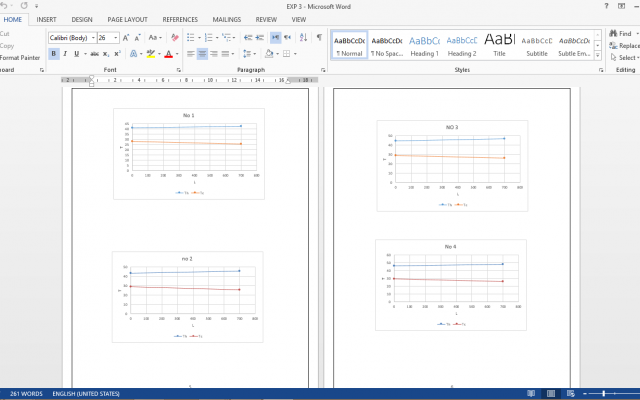Screen dimensions: 640x400
Task: Select Center alignment
Action: 202,54
